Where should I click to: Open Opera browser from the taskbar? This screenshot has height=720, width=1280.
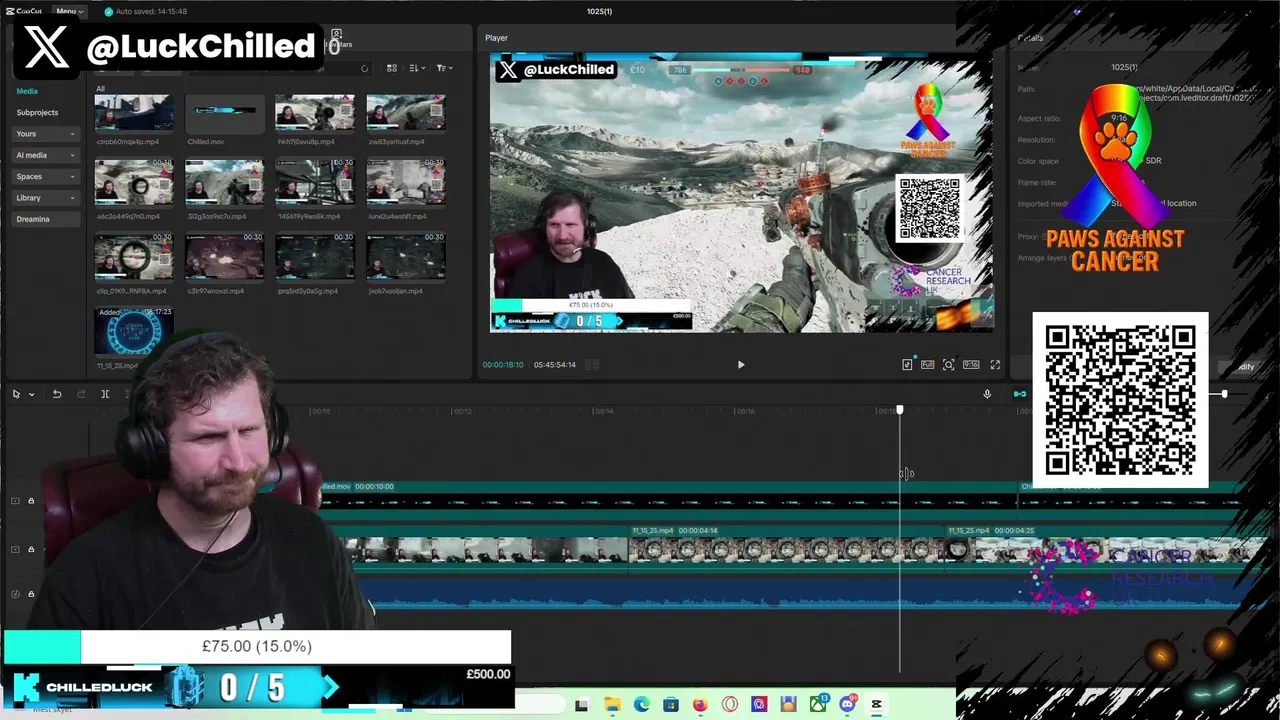(730, 704)
